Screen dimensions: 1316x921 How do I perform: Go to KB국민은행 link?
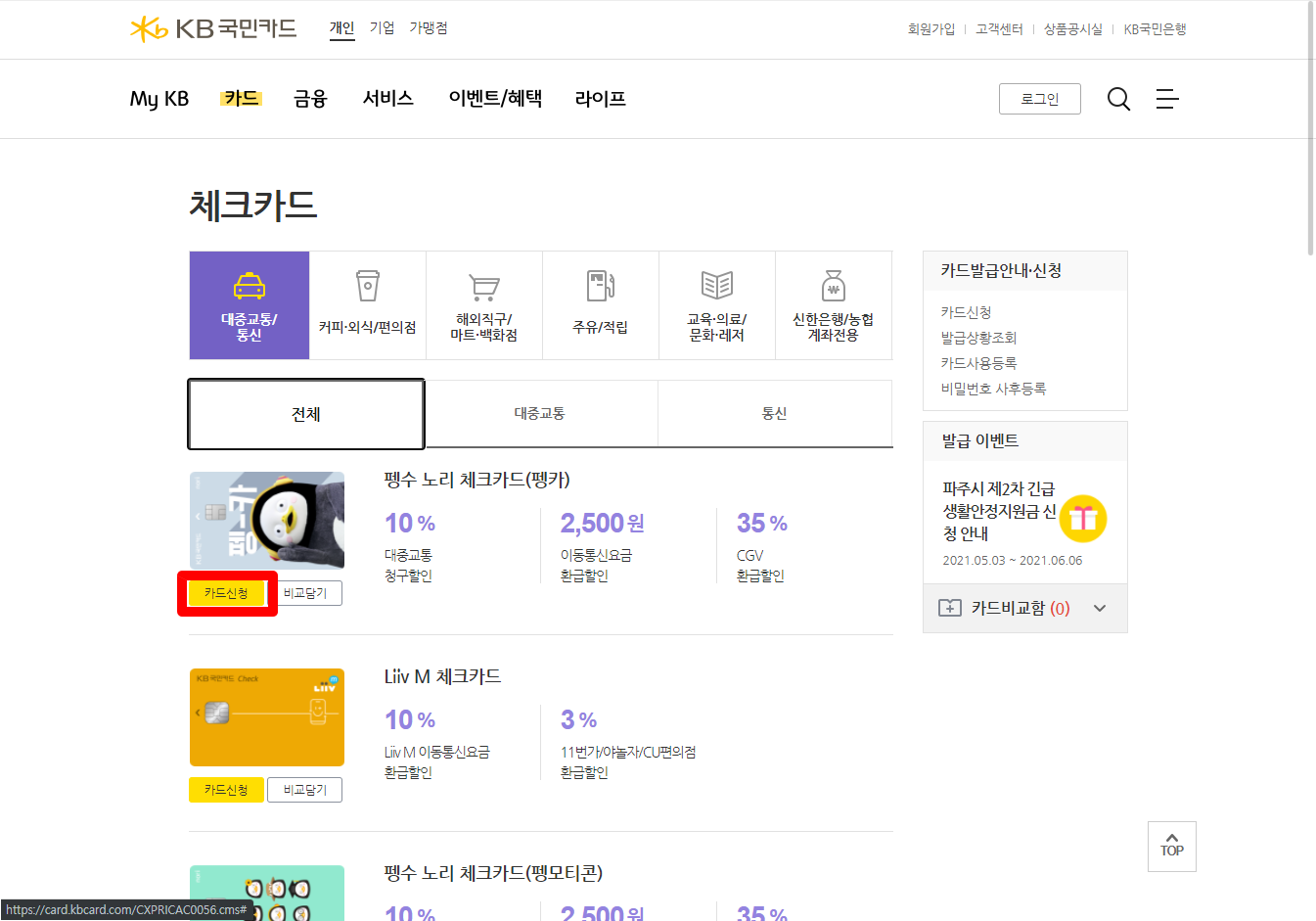tap(1155, 29)
